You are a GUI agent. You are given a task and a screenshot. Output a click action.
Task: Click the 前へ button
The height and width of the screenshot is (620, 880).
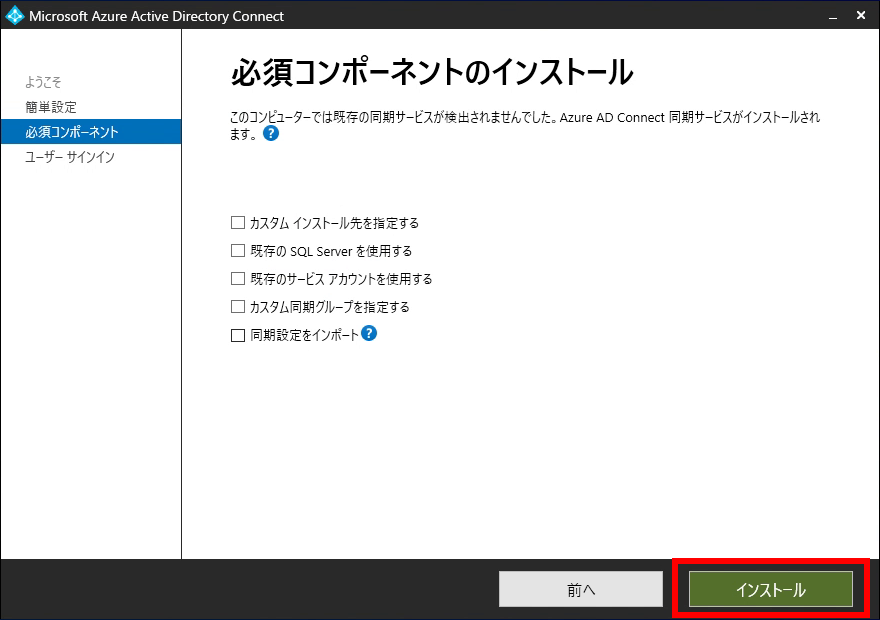coord(581,589)
